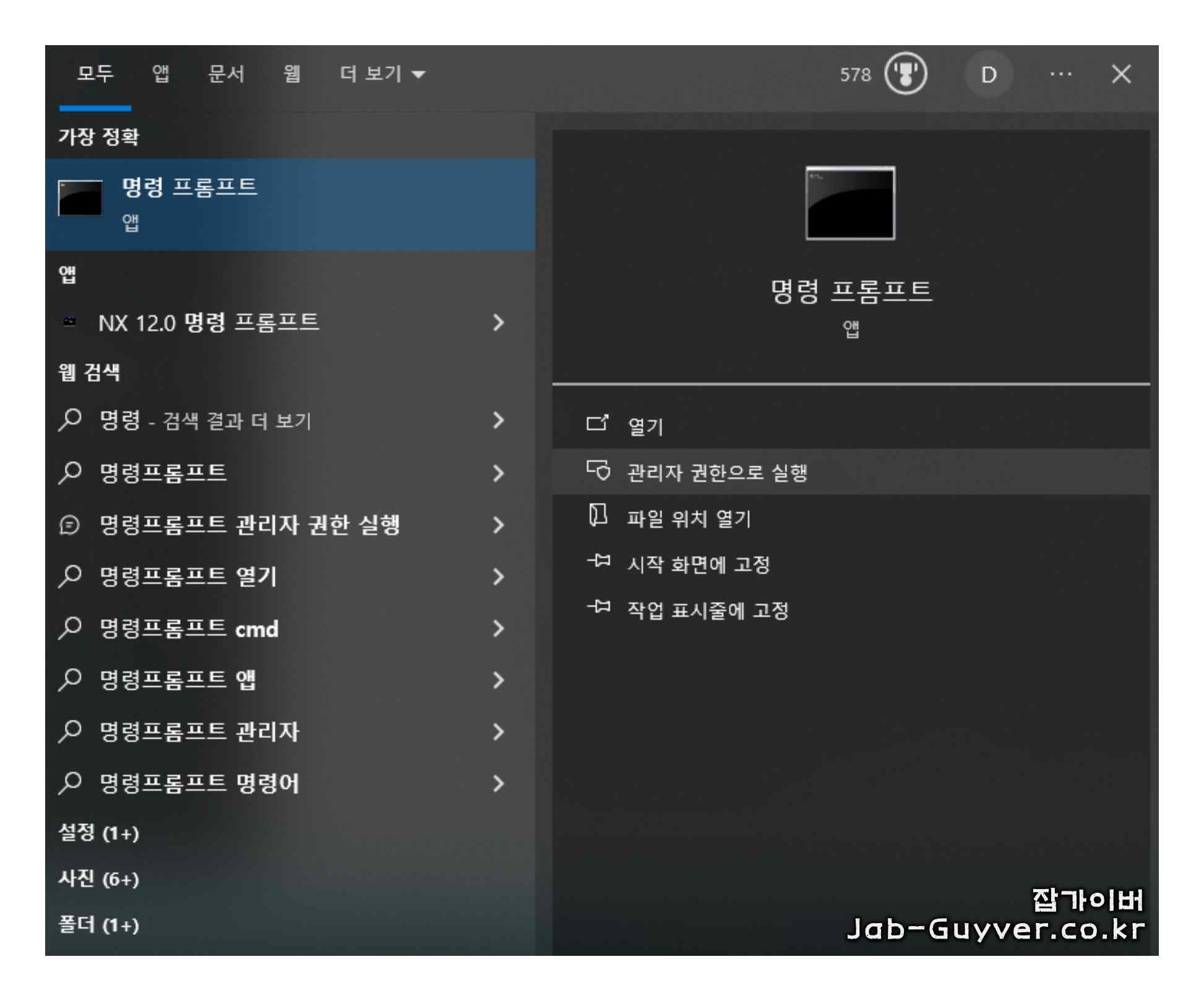The width and height of the screenshot is (1204, 1001).
Task: Open the three-dot options menu
Action: [1060, 74]
